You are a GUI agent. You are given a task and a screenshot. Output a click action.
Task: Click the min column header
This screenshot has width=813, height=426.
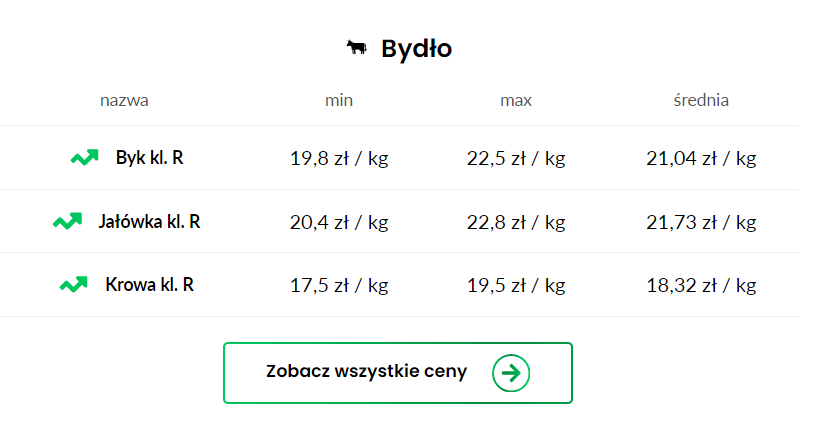tap(339, 100)
